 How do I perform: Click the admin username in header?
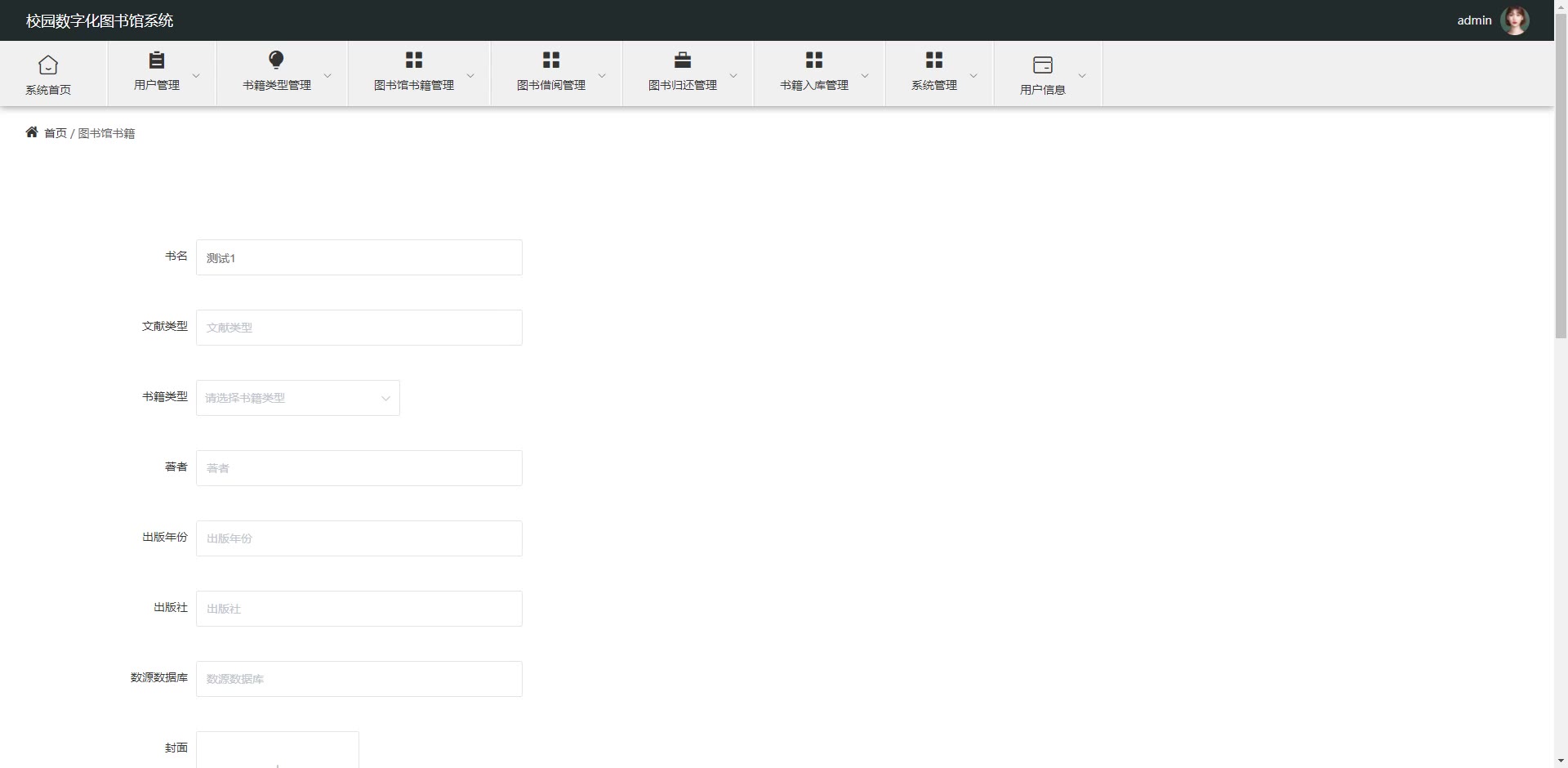tap(1474, 20)
